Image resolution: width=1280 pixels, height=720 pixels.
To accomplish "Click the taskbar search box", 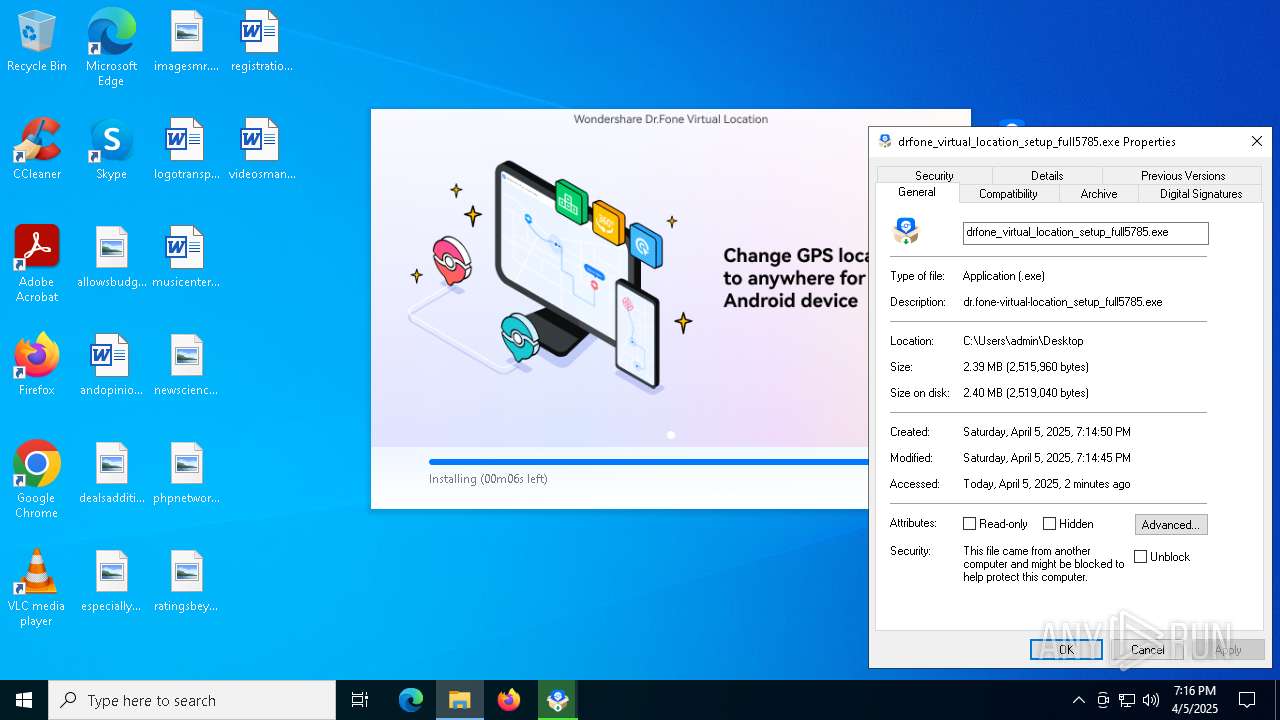I will tap(192, 700).
